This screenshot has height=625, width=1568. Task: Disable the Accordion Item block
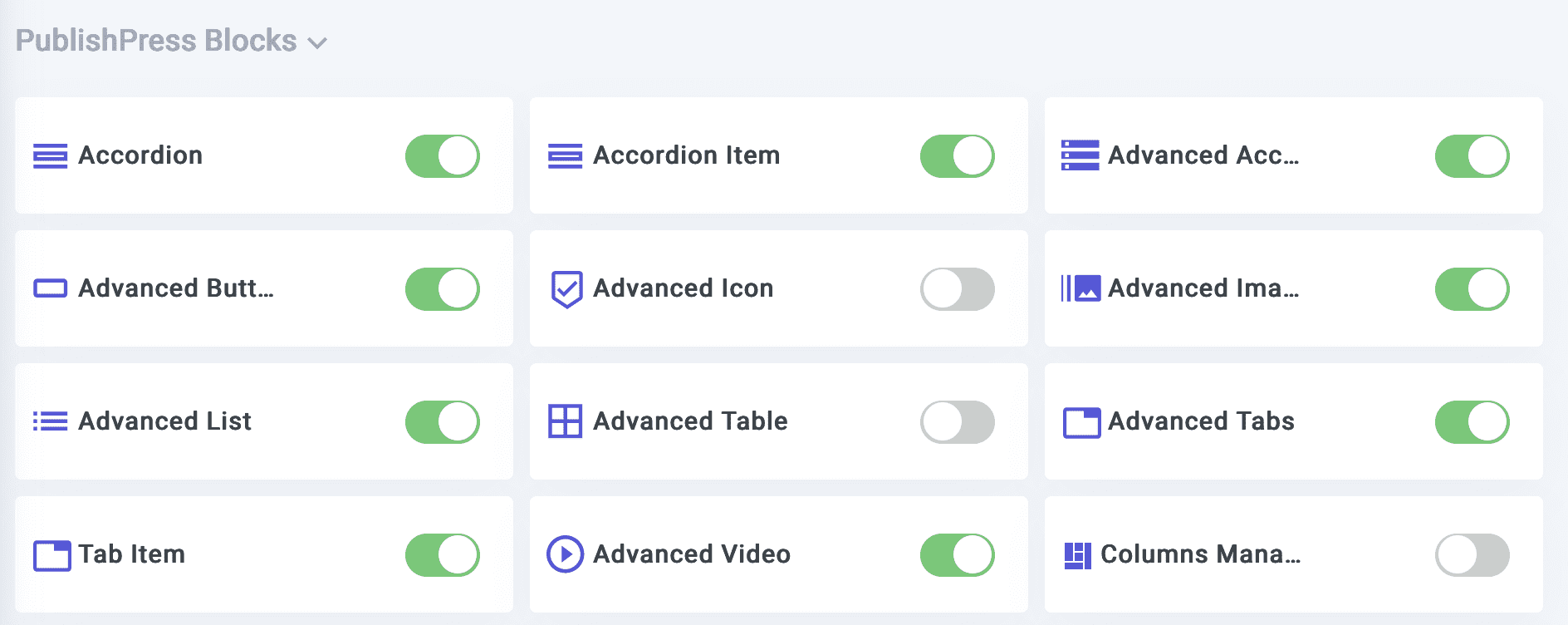[958, 155]
